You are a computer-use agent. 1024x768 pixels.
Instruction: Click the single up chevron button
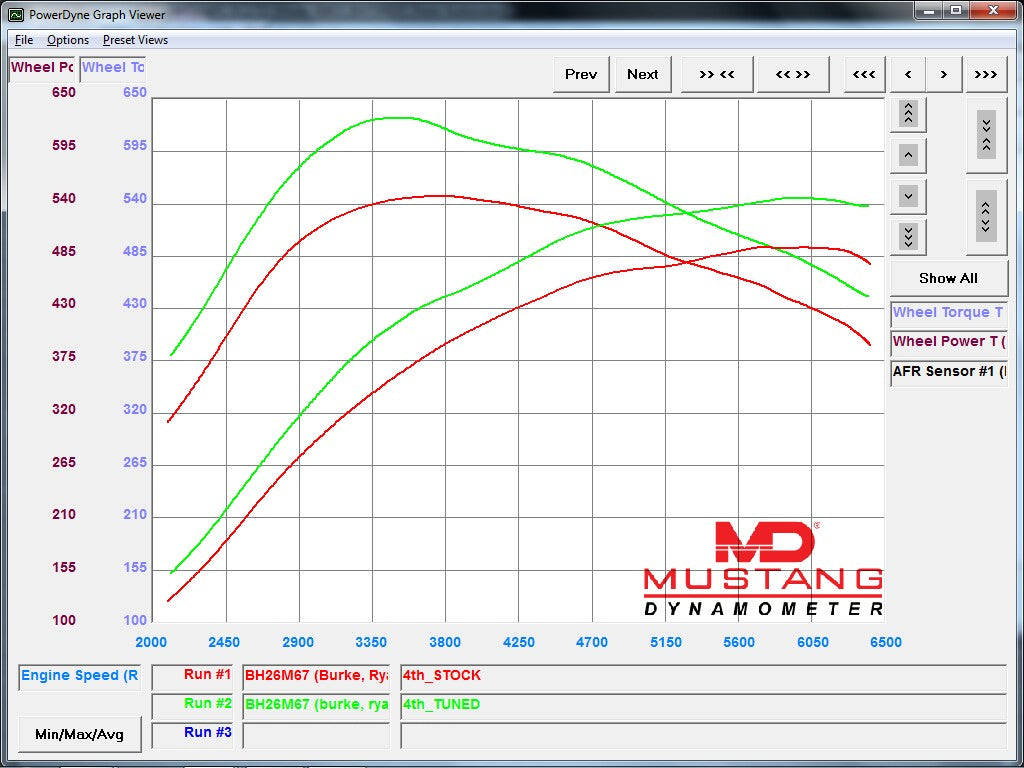tap(908, 155)
